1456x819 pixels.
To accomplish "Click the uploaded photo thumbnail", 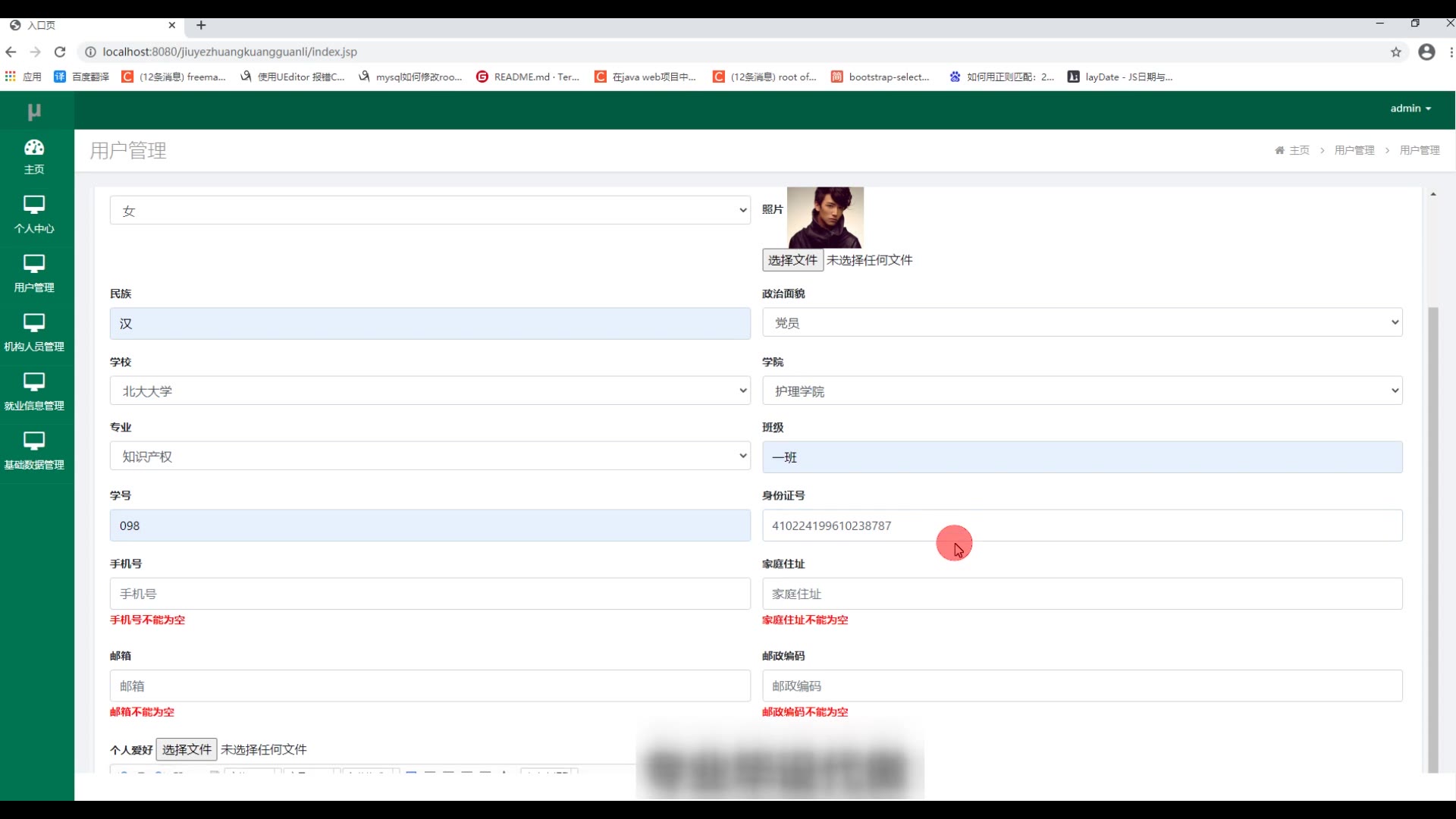I will 825,218.
